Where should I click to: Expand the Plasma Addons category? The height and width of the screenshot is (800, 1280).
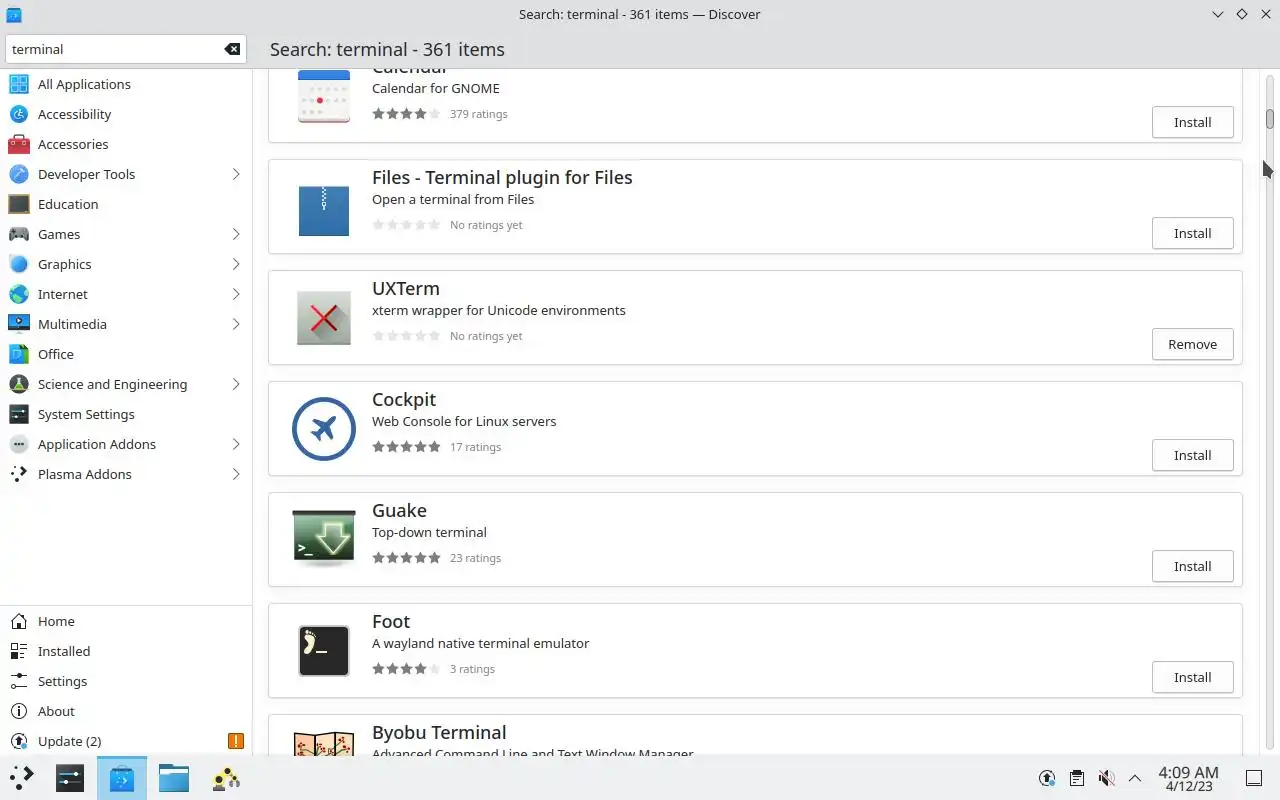[236, 474]
